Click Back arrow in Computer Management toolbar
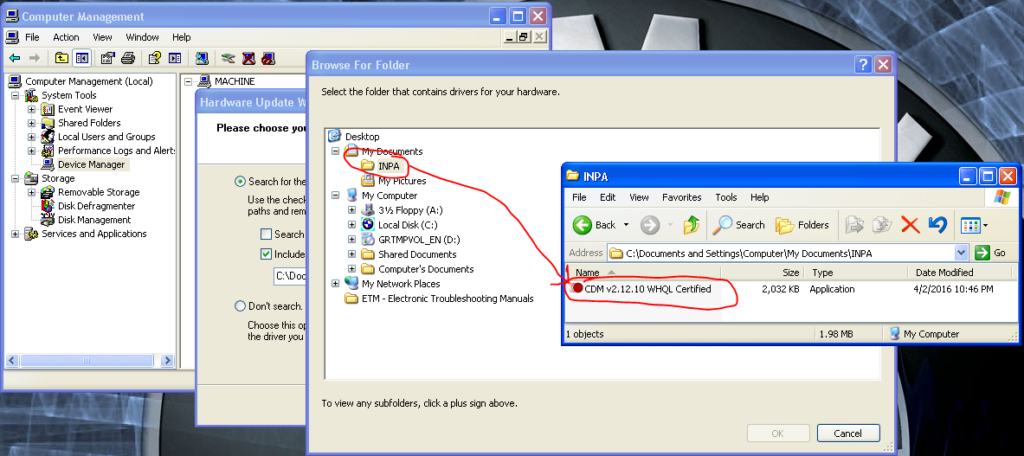This screenshot has width=1024, height=456. (x=14, y=58)
